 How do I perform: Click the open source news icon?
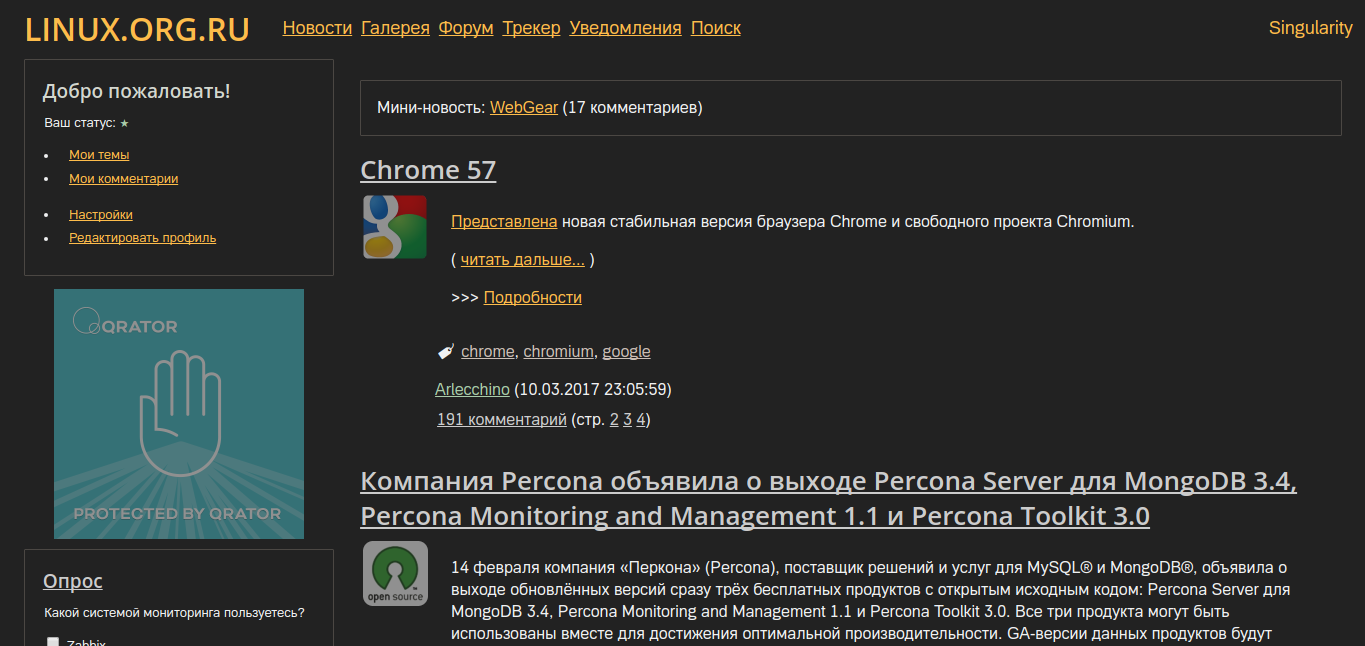click(x=395, y=573)
